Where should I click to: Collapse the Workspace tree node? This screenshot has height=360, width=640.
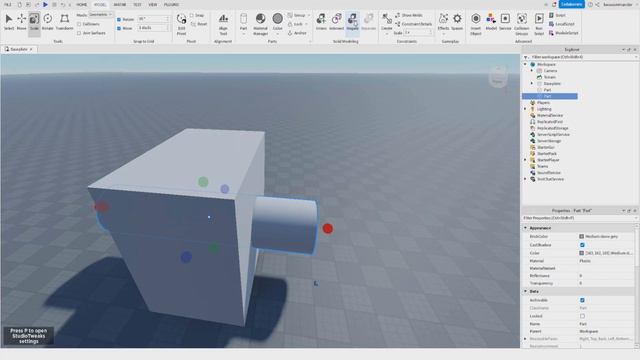point(526,64)
